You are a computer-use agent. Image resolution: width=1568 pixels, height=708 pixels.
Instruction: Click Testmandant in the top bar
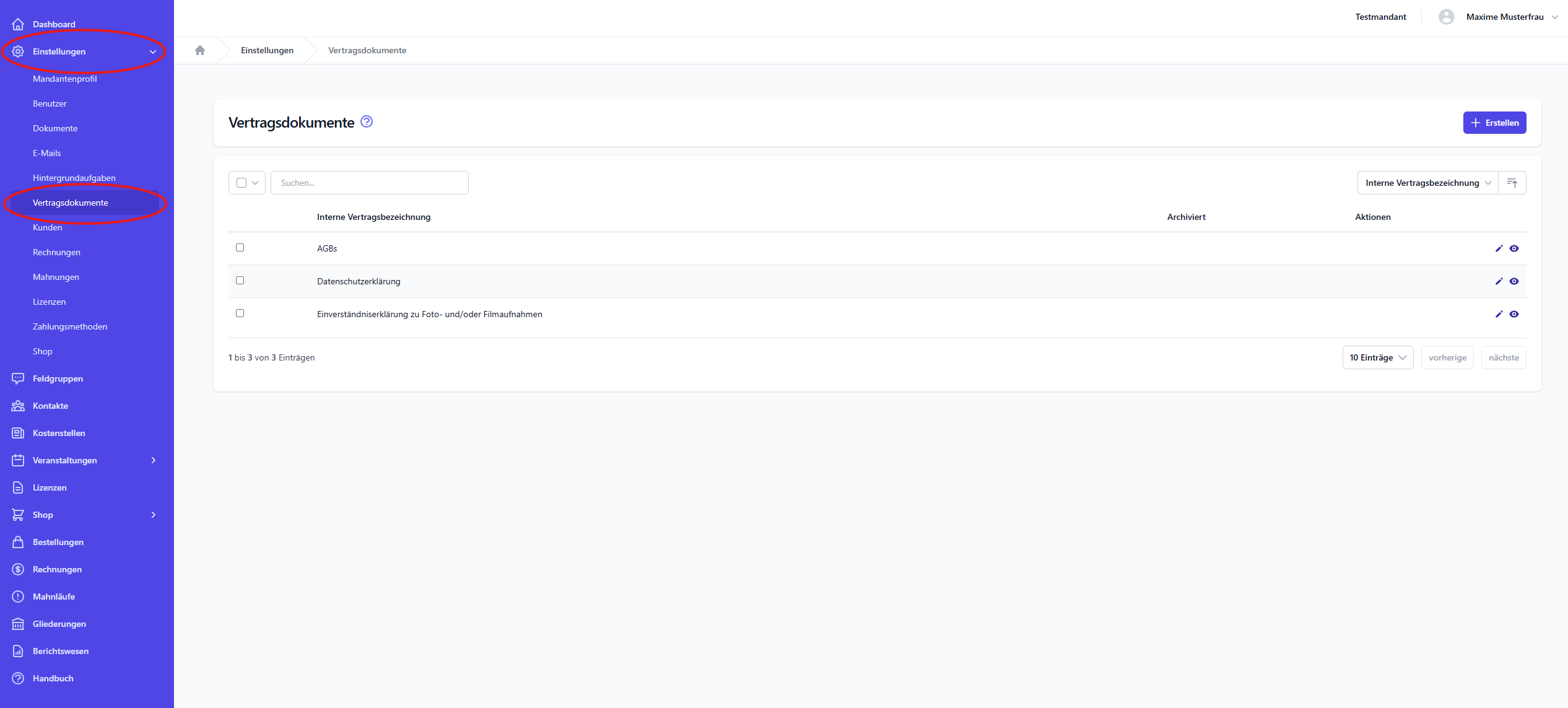pyautogui.click(x=1381, y=17)
